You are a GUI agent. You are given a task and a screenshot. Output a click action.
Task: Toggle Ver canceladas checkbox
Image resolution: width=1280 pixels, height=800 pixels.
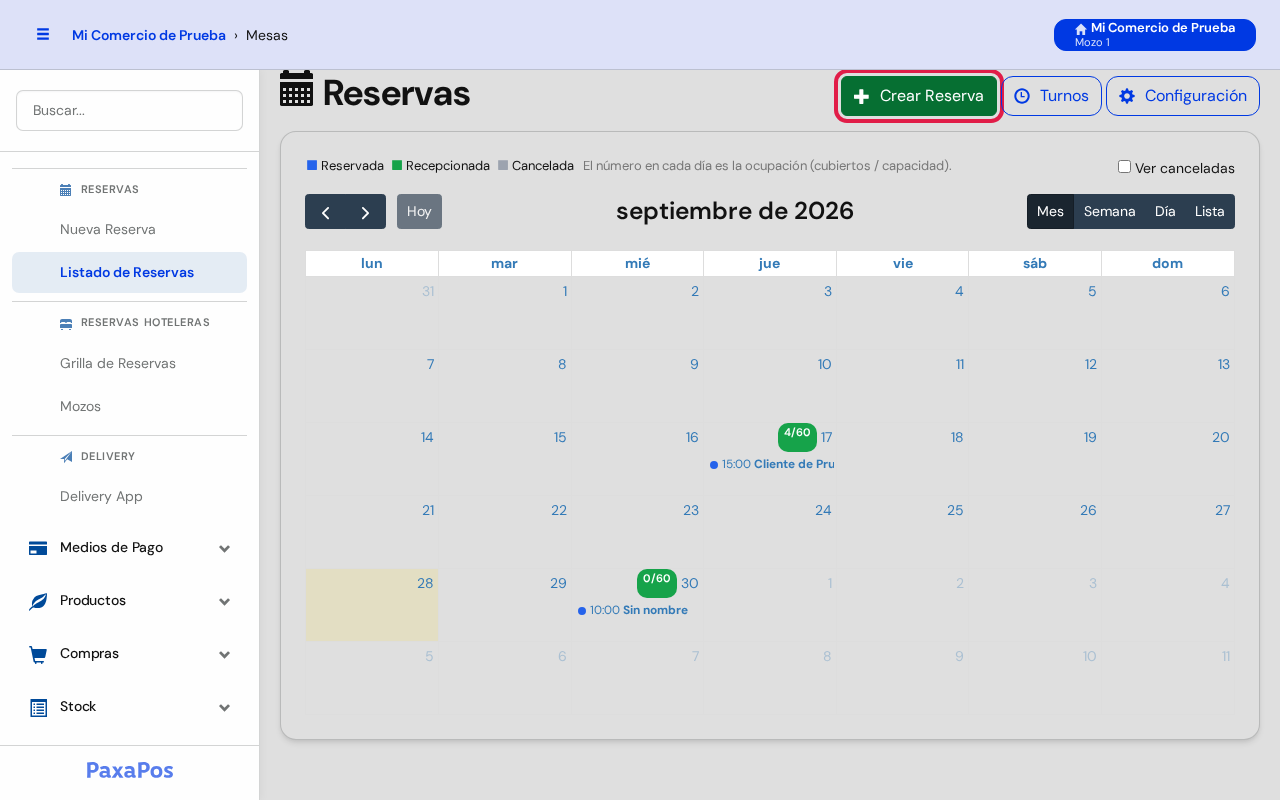coord(1124,167)
